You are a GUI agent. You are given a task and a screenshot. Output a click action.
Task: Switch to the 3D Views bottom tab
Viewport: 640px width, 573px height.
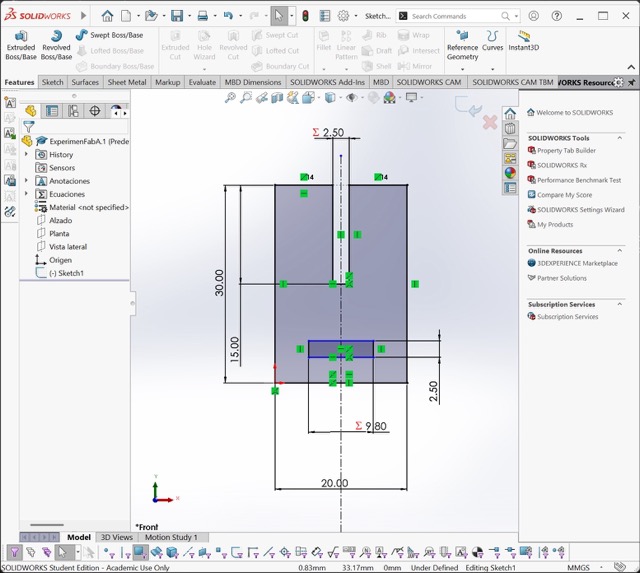coord(116,537)
